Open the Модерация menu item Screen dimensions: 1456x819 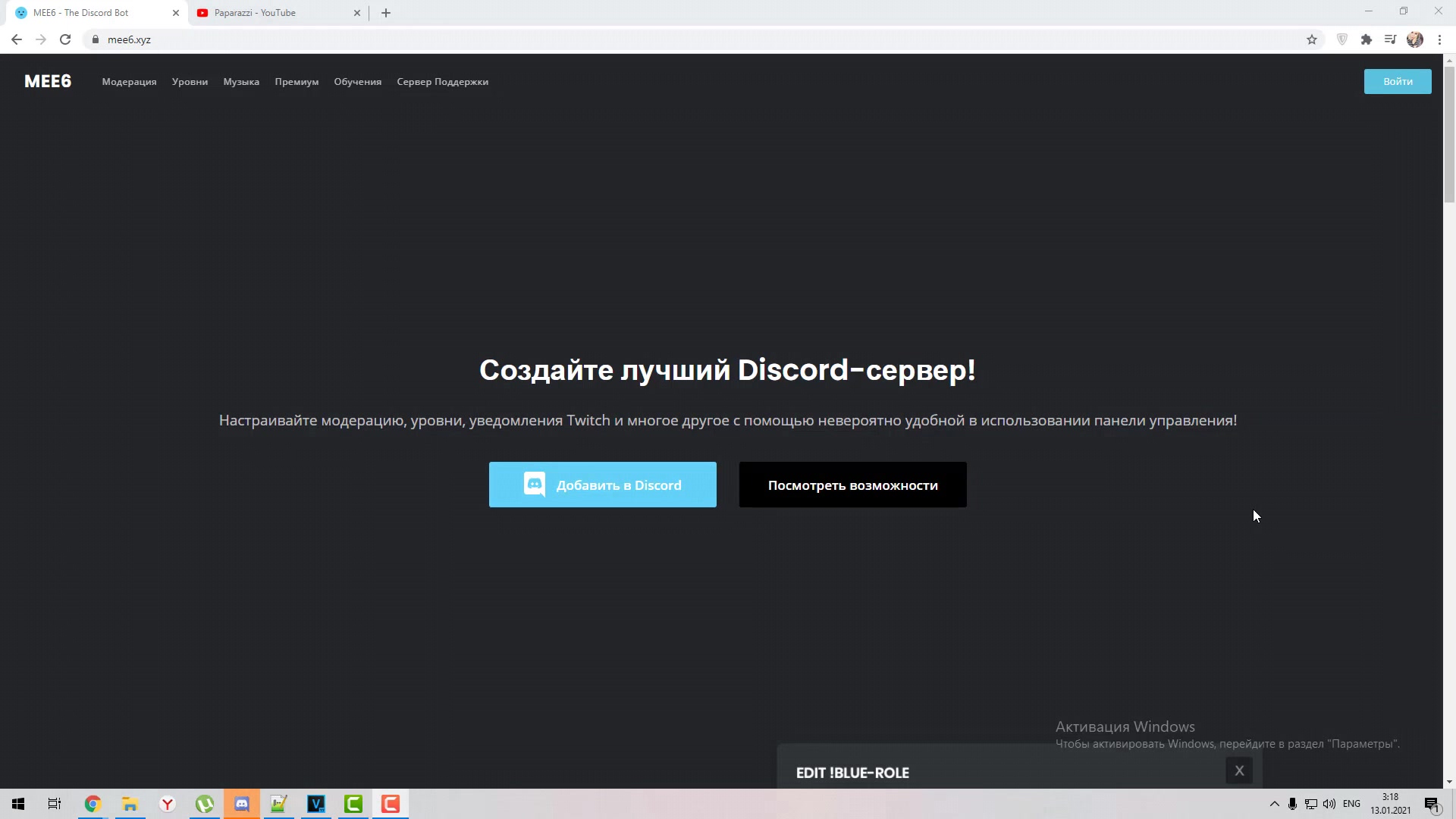(x=129, y=82)
